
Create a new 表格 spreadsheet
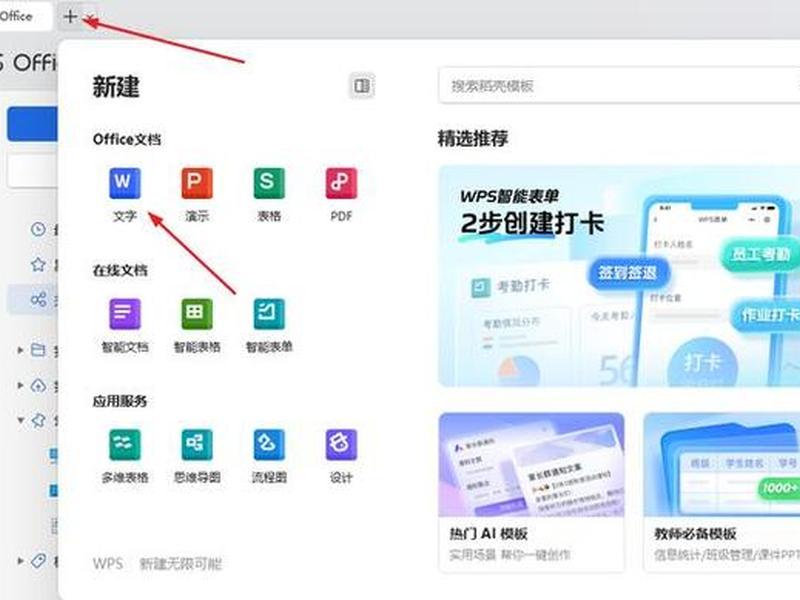tap(269, 194)
